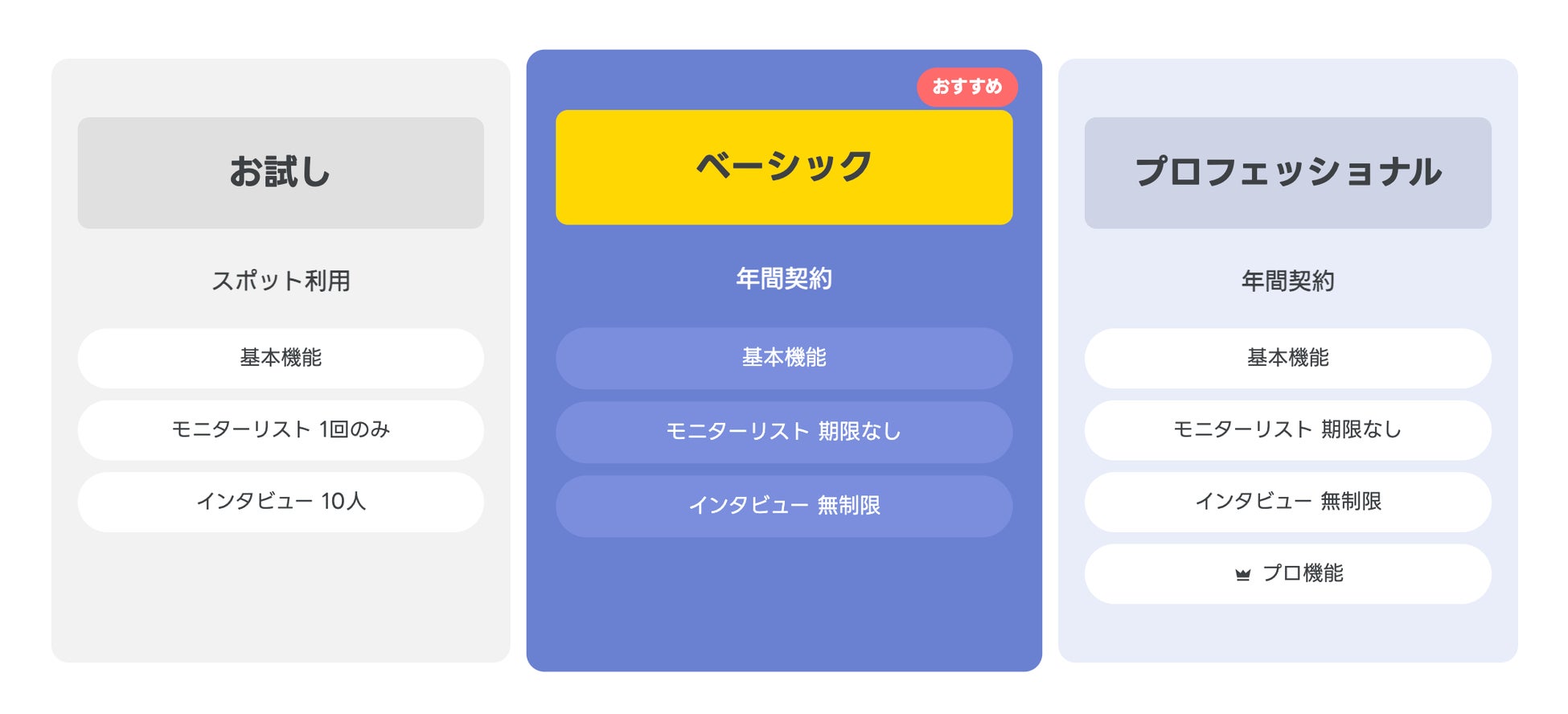Screen dimensions: 1568x714
Task: Select the お試し plan header
Action: click(281, 173)
